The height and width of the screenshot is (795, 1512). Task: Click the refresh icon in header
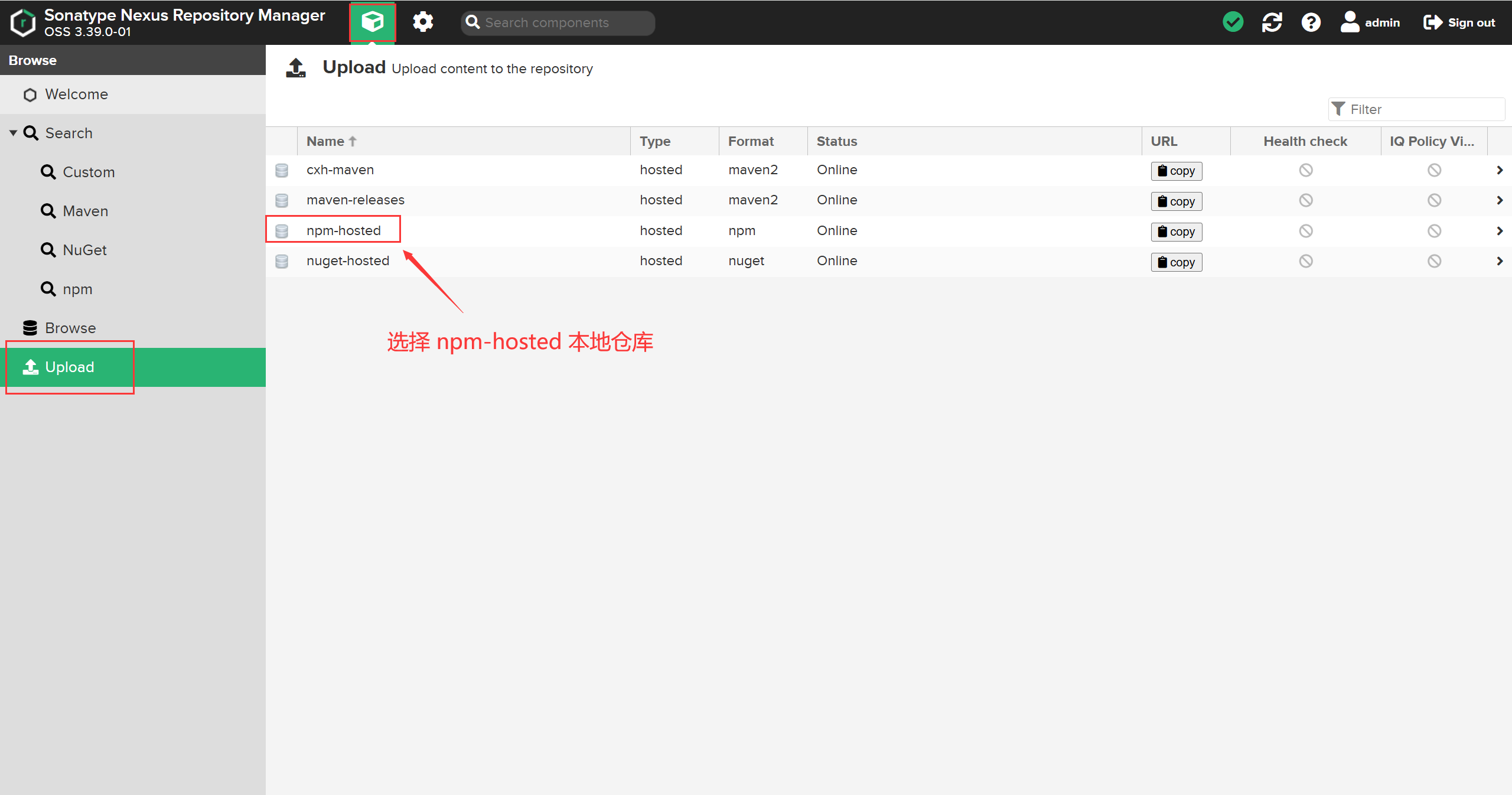tap(1272, 22)
